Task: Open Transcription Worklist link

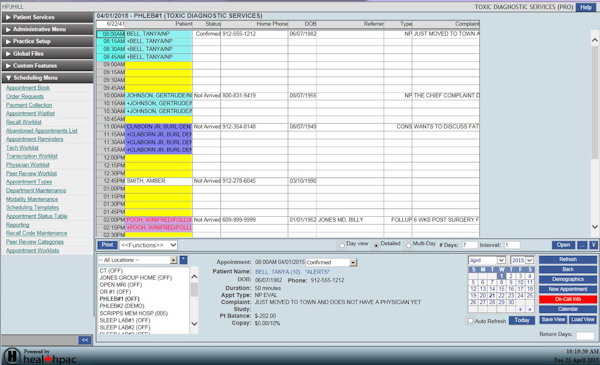Action: pos(32,156)
